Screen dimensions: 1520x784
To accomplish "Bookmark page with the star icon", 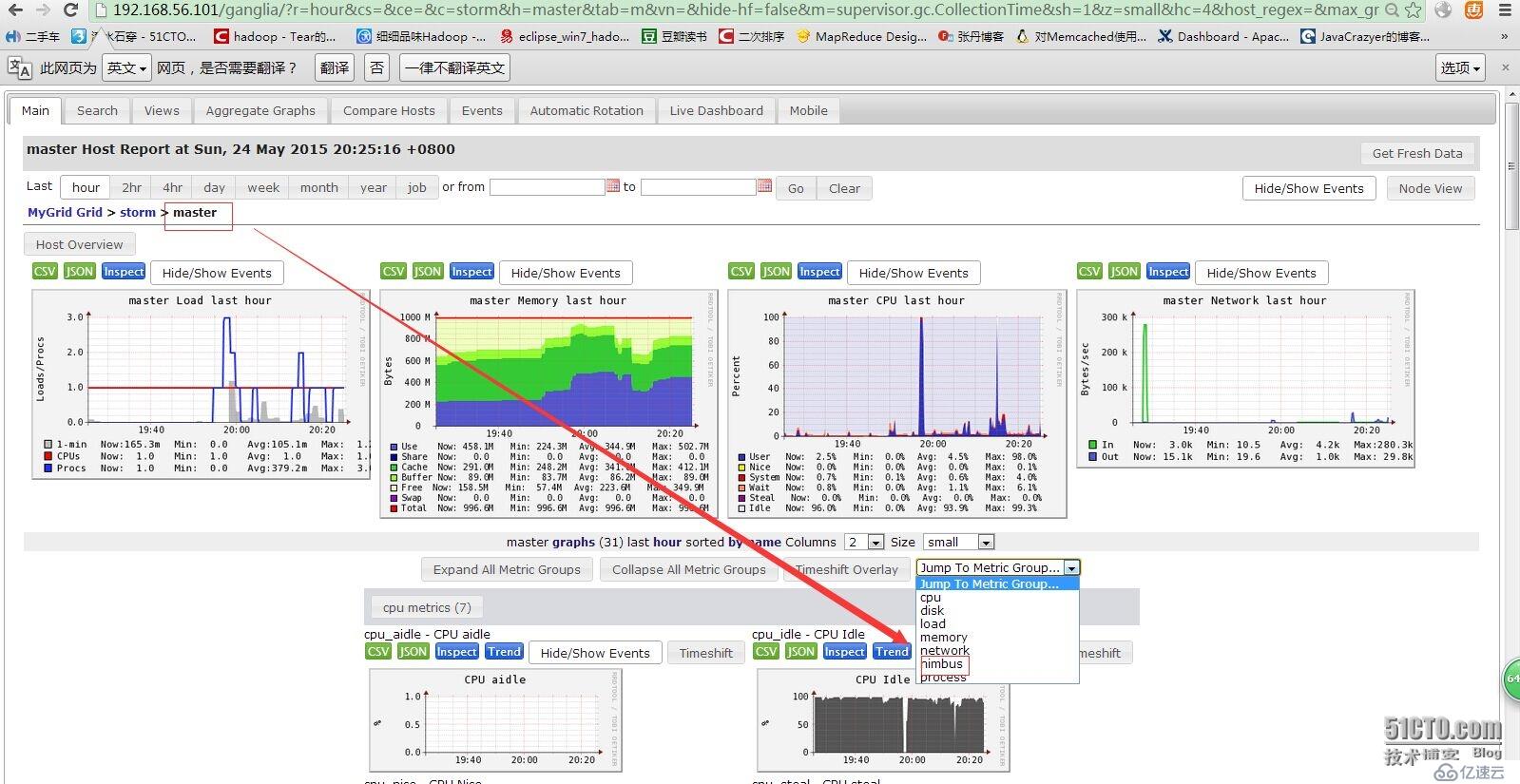I will tap(1413, 10).
